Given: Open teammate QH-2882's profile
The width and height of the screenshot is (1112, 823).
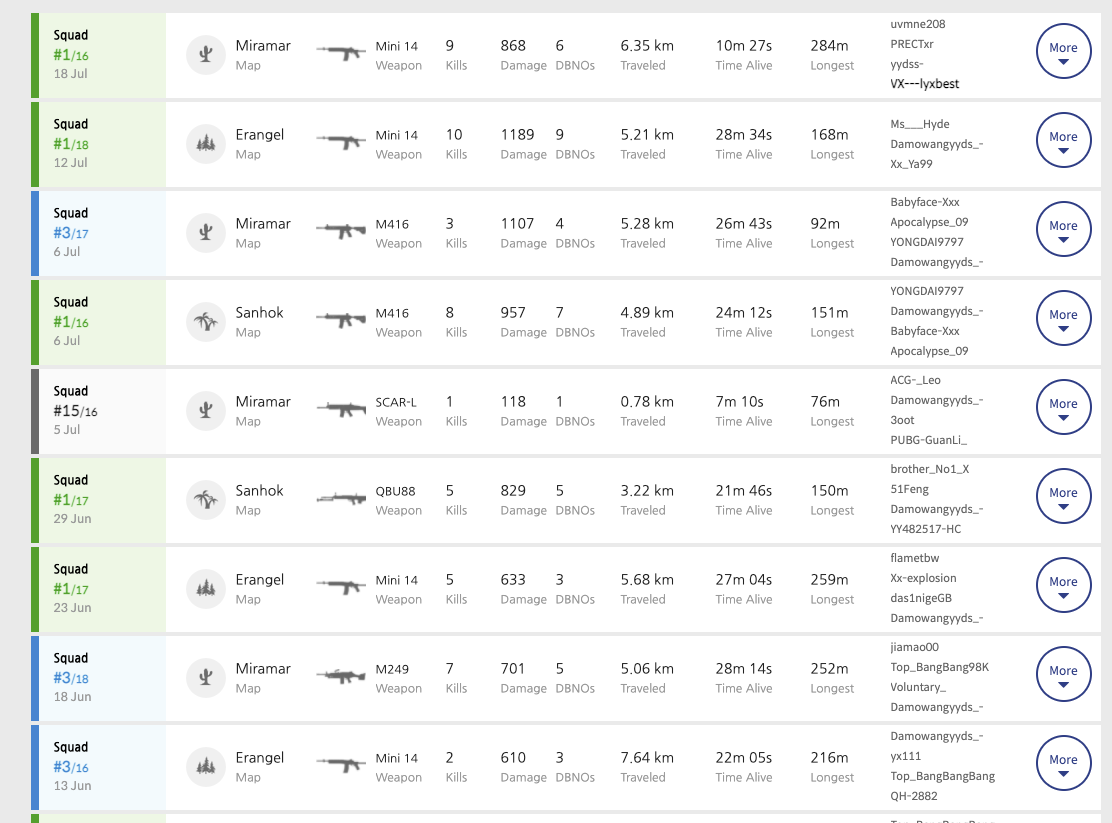Looking at the screenshot, I should (914, 796).
